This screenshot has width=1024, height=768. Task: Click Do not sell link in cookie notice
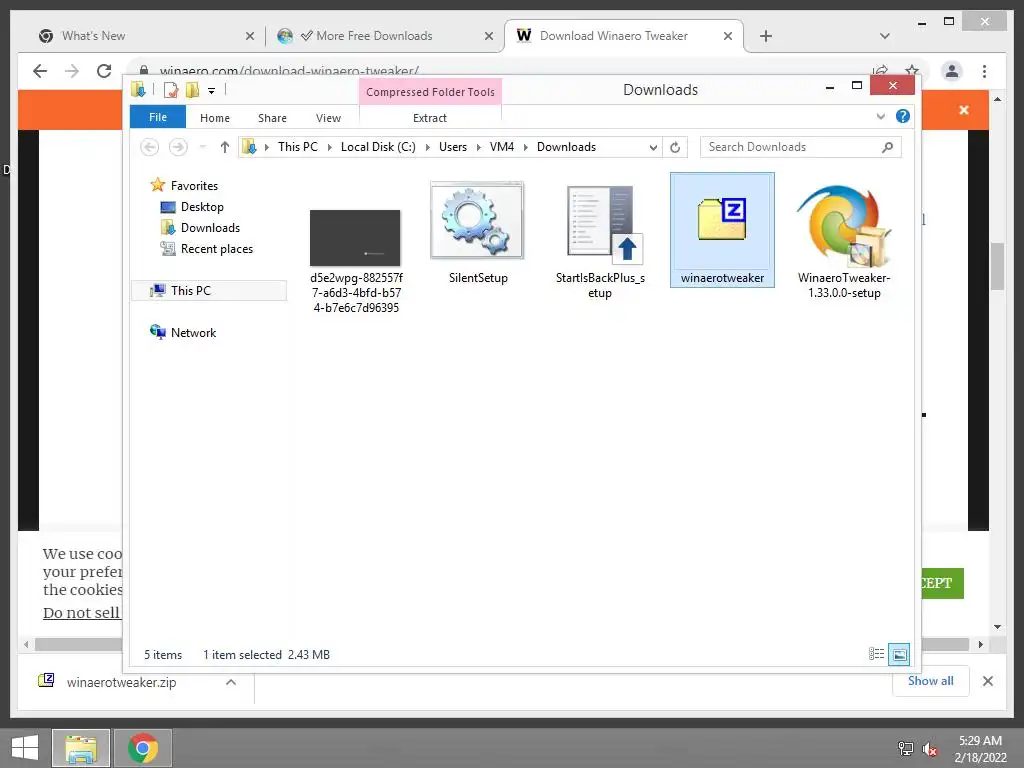[x=82, y=613]
